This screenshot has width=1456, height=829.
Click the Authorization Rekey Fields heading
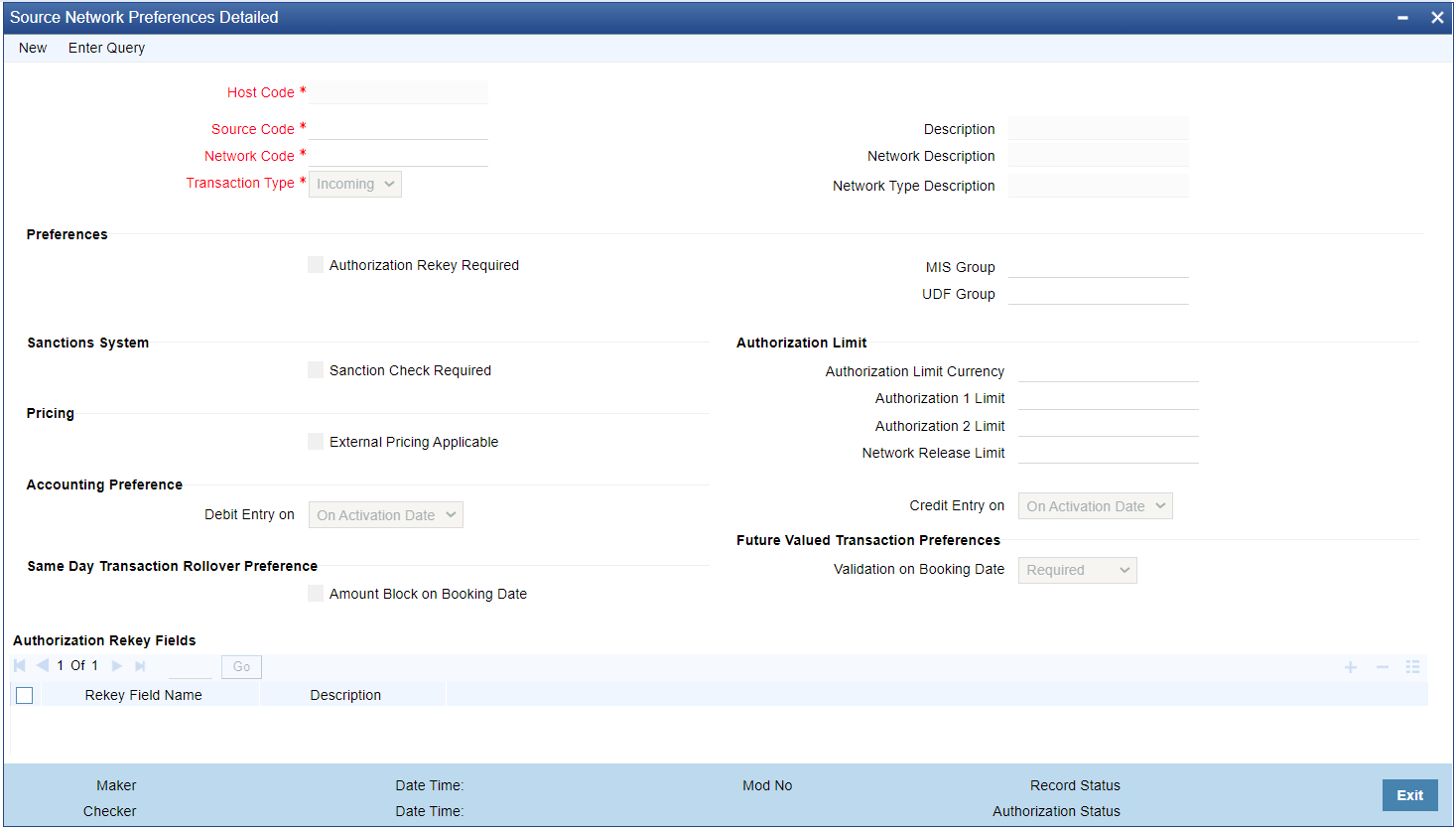click(x=104, y=640)
